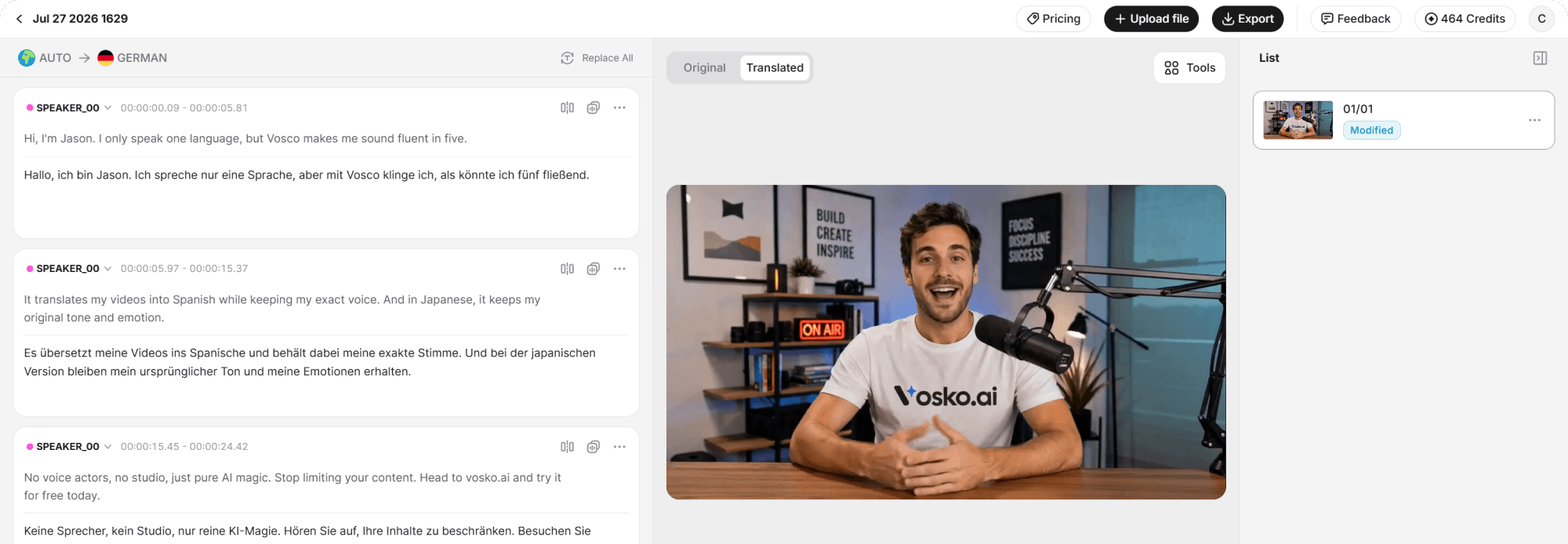Collapse the List panel

[1540, 58]
